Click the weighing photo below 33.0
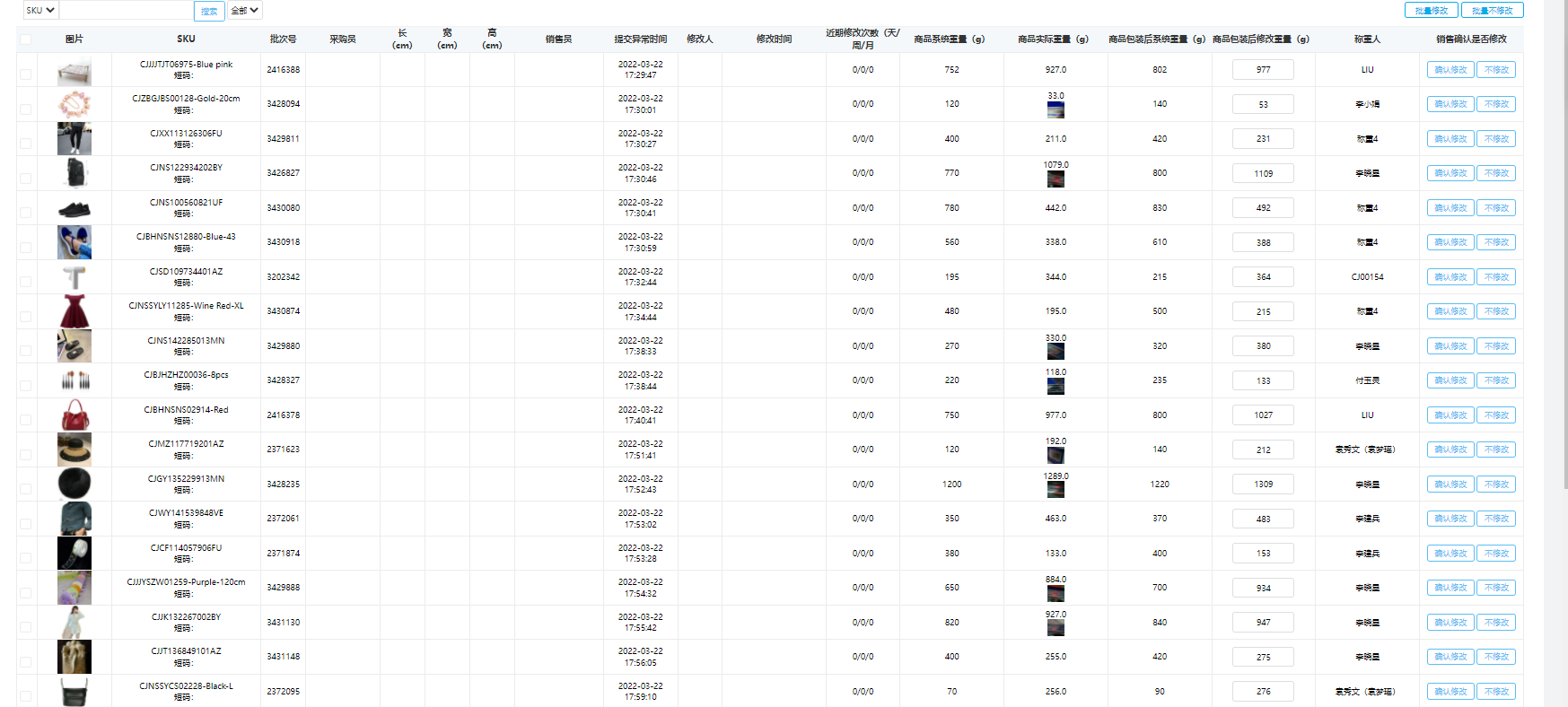The height and width of the screenshot is (707, 1568). click(1056, 109)
